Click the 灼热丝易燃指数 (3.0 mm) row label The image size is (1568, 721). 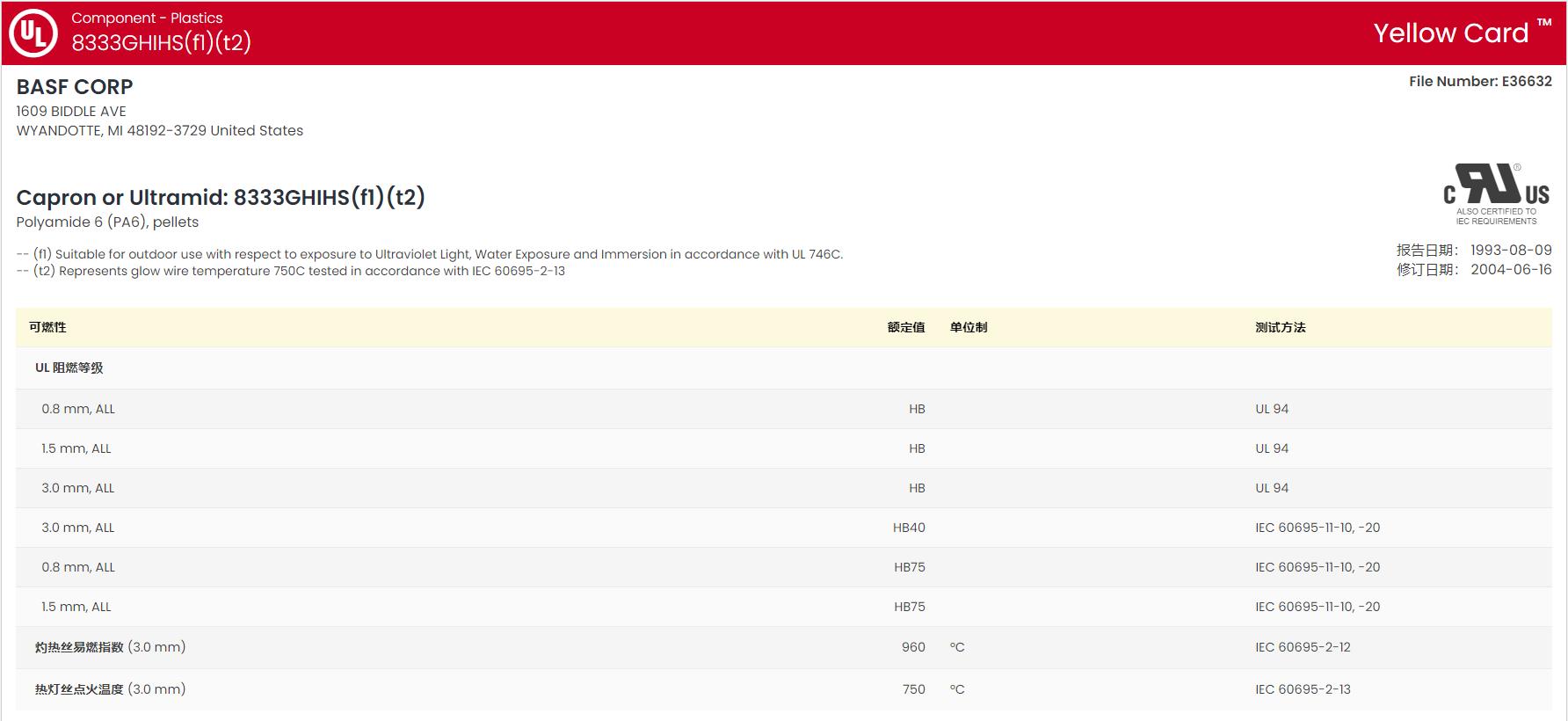click(110, 647)
